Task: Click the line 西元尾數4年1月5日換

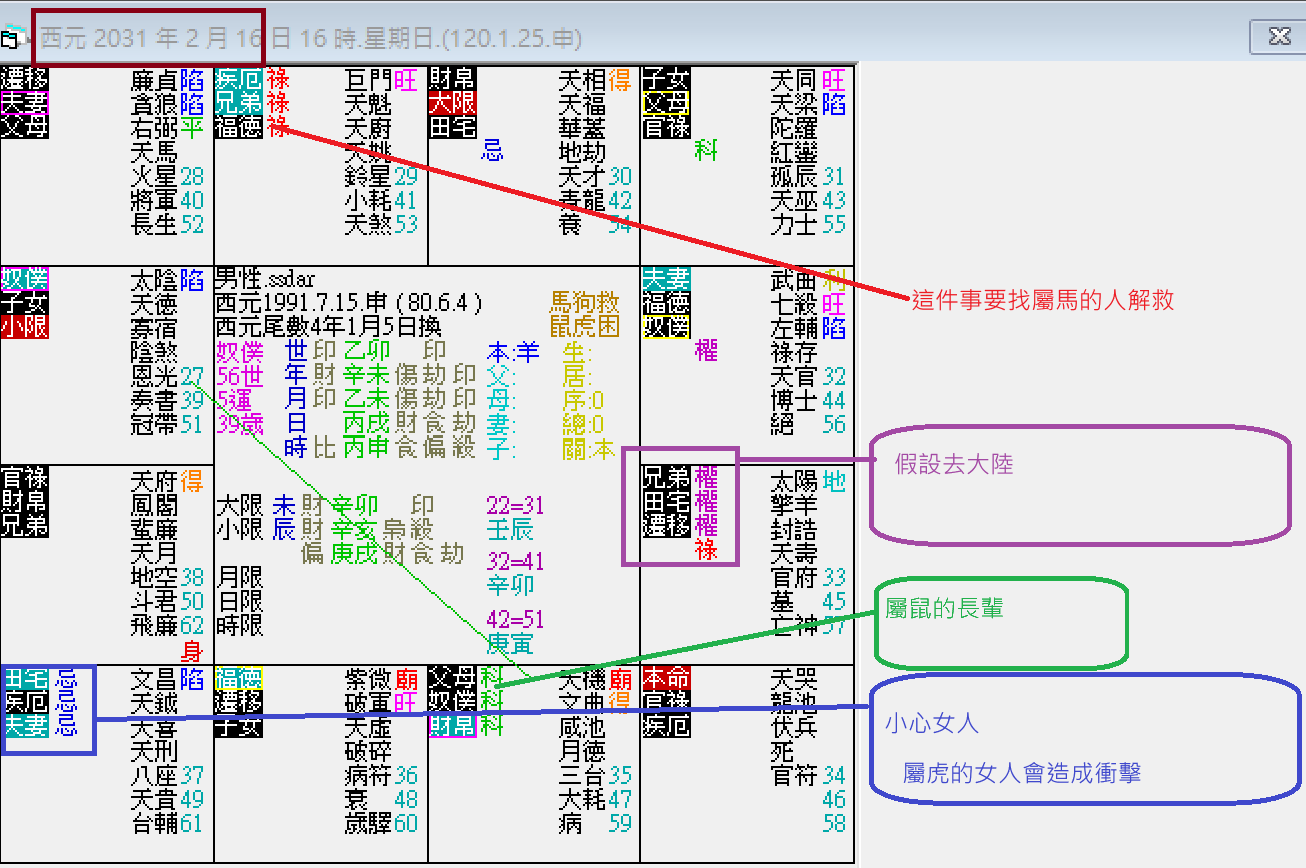Action: pyautogui.click(x=329, y=327)
